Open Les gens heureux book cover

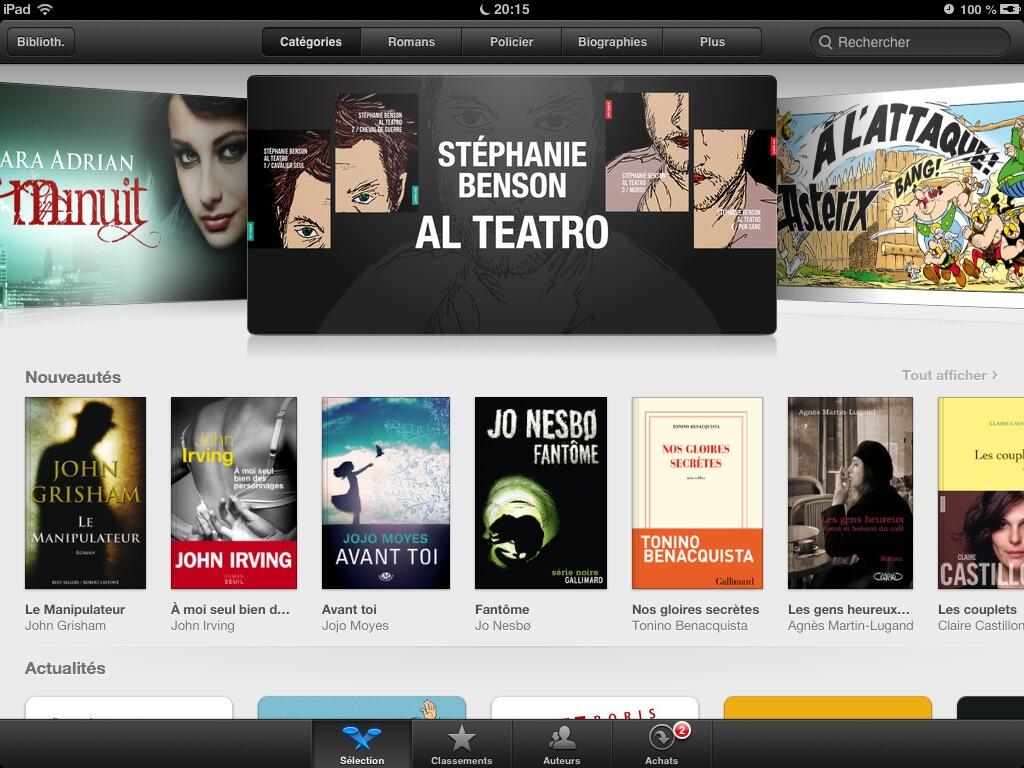tap(850, 493)
